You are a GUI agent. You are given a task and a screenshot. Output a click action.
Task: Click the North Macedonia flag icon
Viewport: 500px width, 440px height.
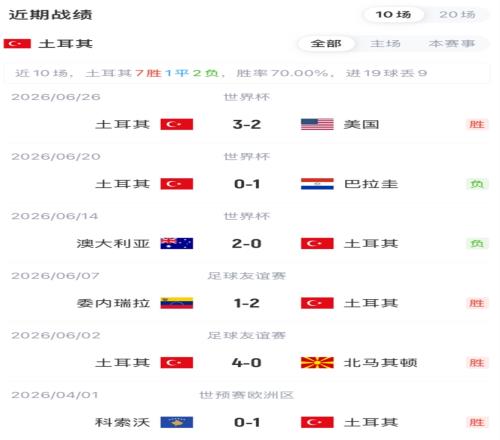click(x=317, y=363)
